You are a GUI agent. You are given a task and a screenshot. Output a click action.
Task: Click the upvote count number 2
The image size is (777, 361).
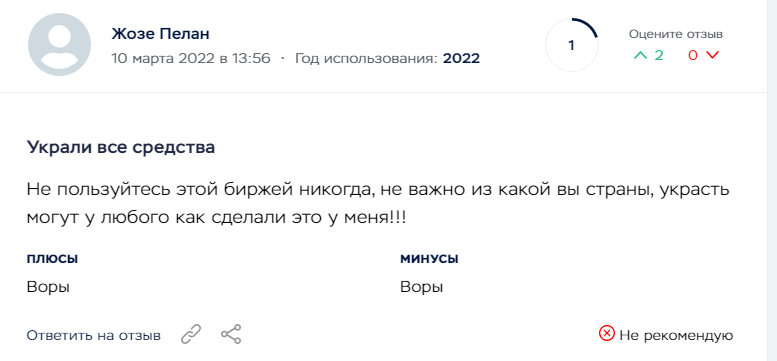tap(659, 55)
